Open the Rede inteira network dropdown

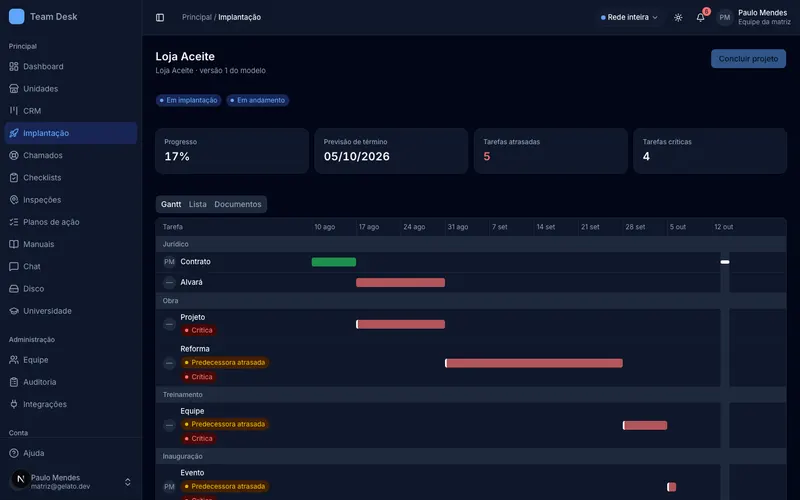tap(629, 17)
